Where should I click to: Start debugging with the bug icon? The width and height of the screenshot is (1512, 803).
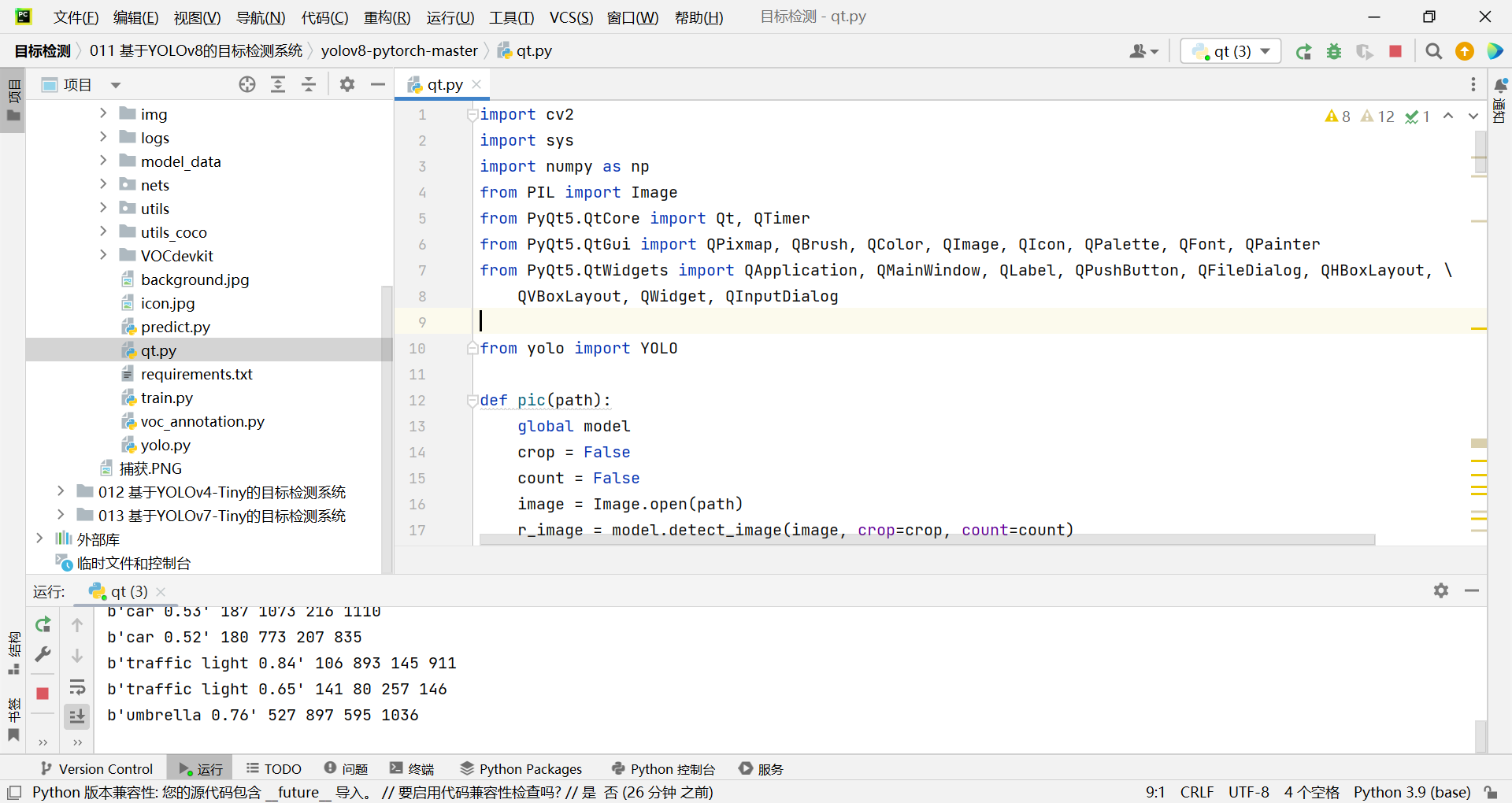[x=1334, y=52]
